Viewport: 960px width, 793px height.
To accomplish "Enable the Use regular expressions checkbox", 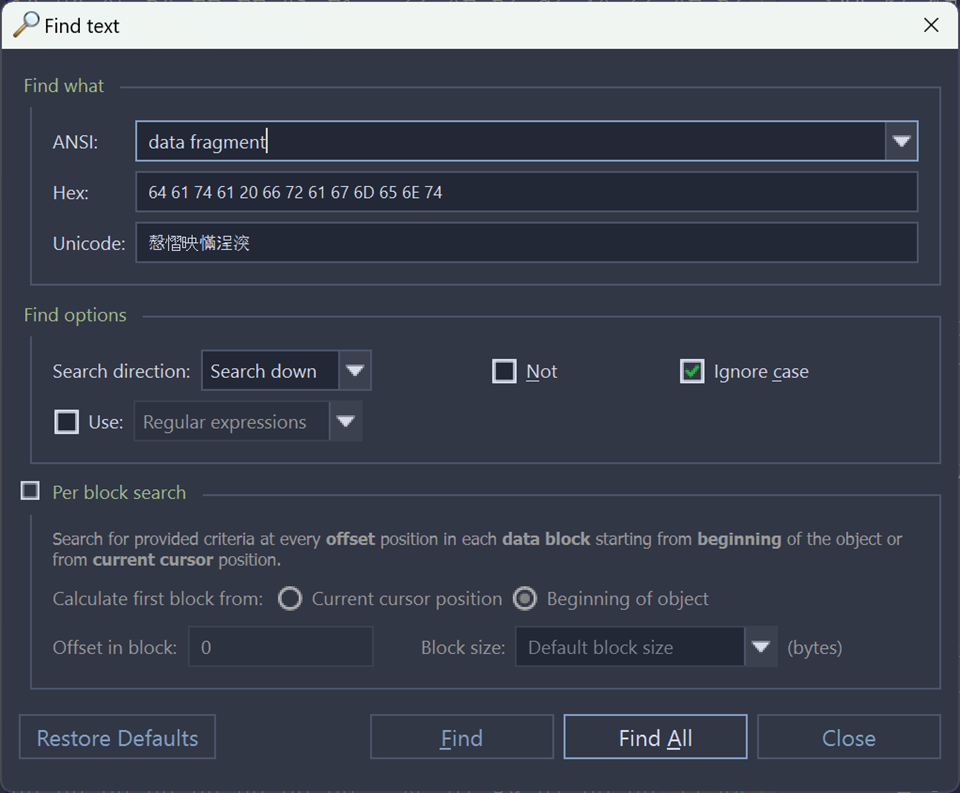I will (66, 422).
